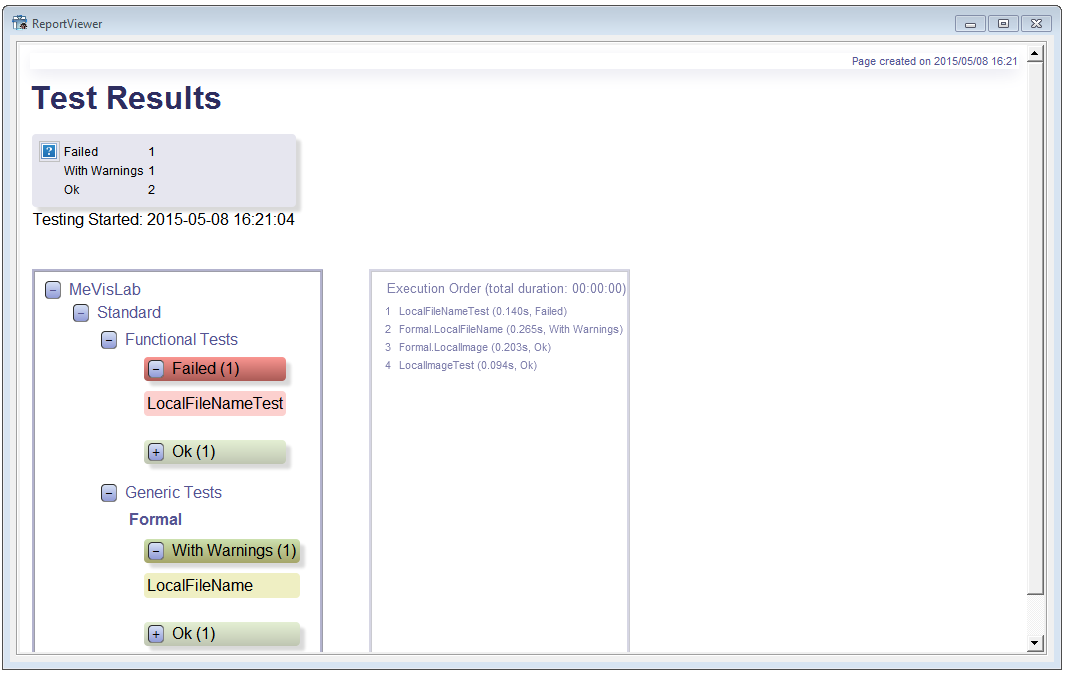Maximize the ReportViewer window
This screenshot has width=1068, height=675.
point(1003,24)
